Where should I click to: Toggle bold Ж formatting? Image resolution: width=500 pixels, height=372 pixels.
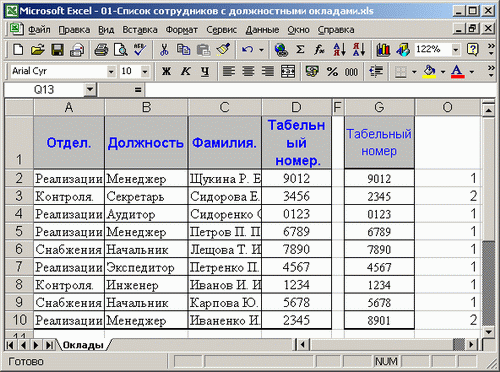pyautogui.click(x=166, y=71)
